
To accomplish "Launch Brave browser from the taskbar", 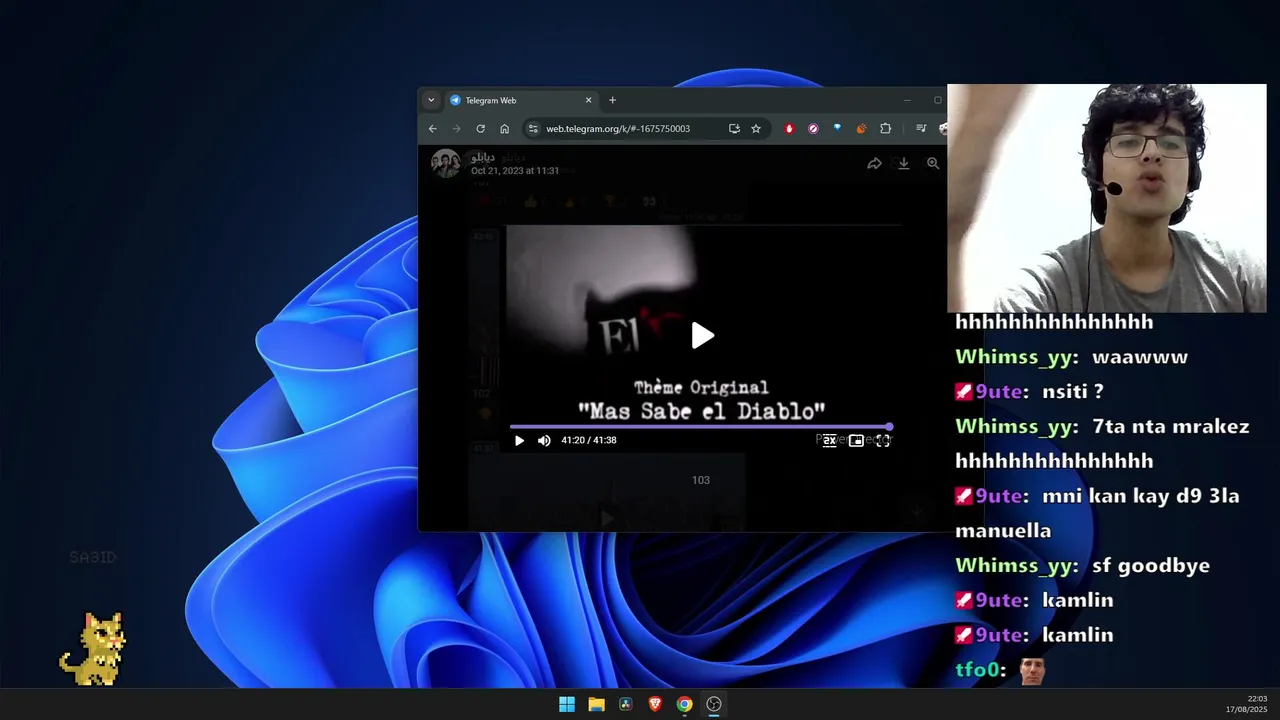I will [655, 704].
